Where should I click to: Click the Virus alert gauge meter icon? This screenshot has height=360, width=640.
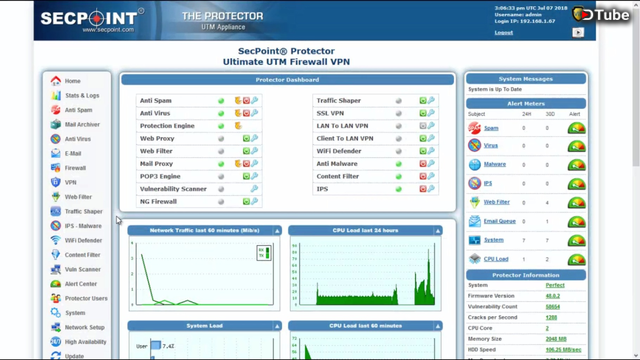pyautogui.click(x=576, y=146)
